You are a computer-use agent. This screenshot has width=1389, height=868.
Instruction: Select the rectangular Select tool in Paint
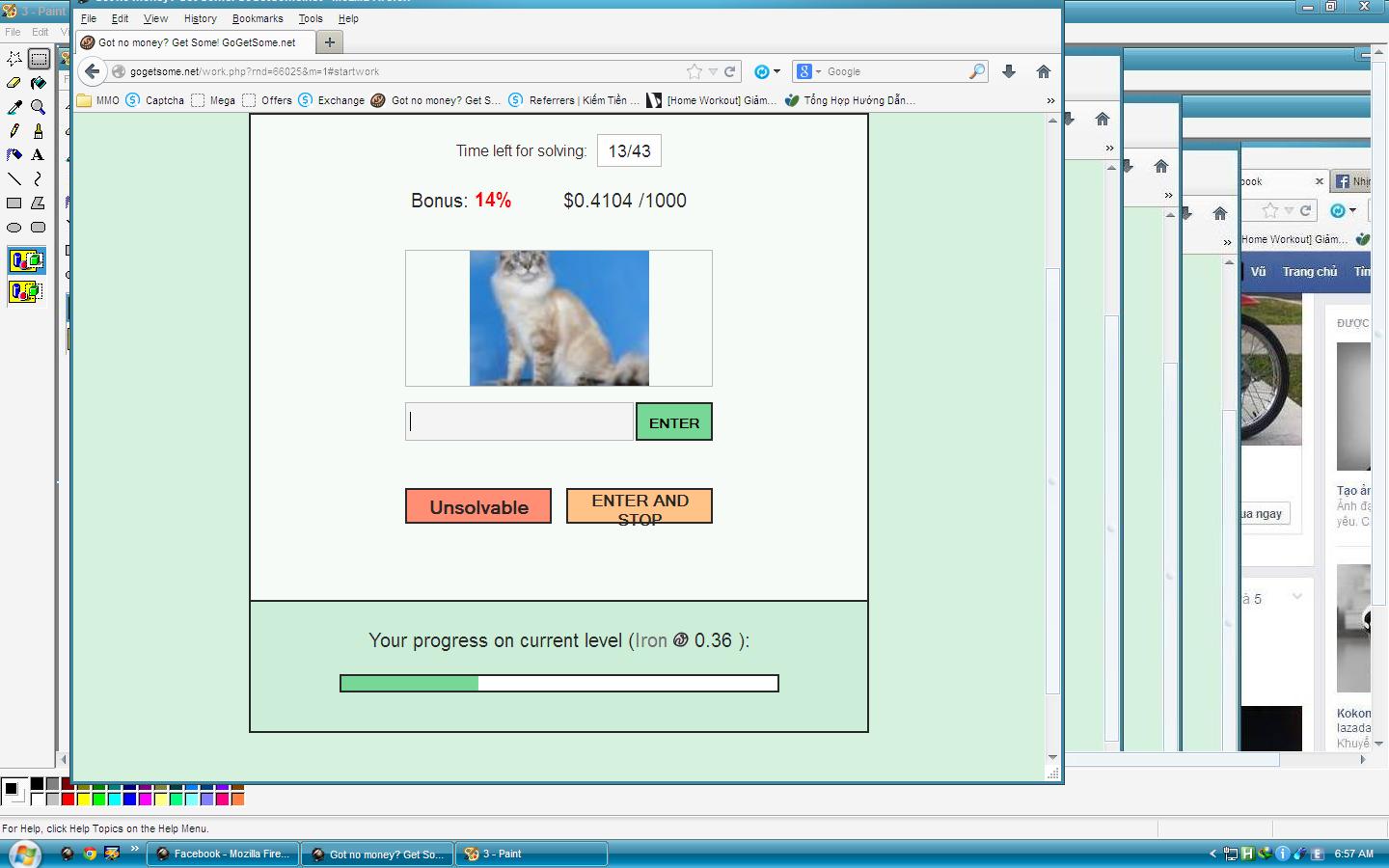click(x=39, y=59)
